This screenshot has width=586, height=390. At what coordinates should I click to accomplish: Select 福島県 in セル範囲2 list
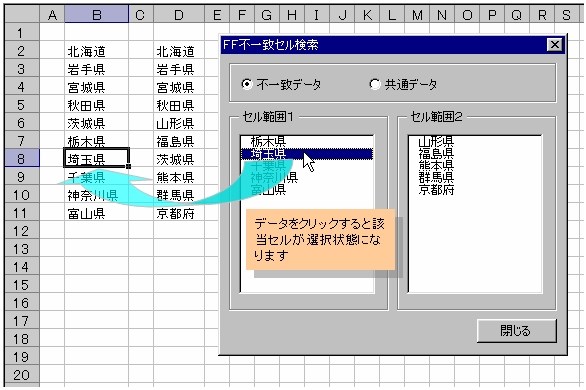coord(436,154)
